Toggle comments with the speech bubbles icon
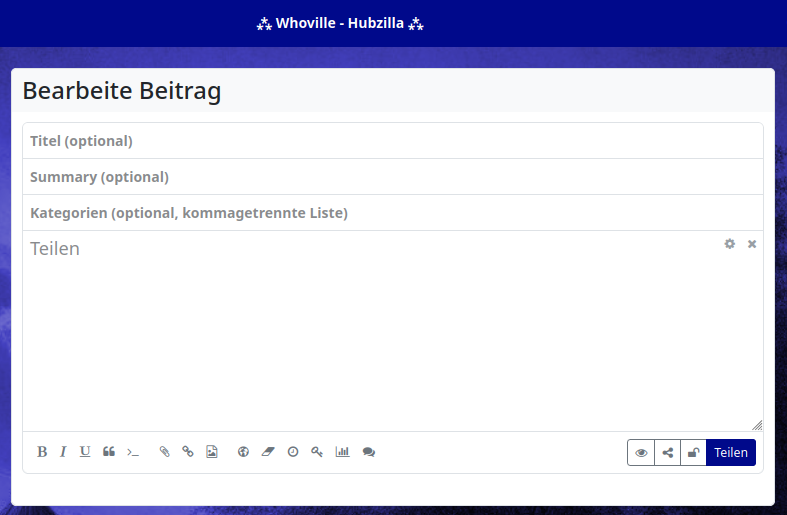The height and width of the screenshot is (515, 787). point(369,452)
